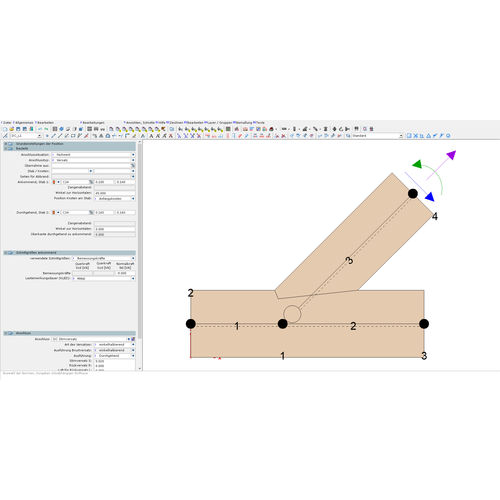Viewport: 500px width, 500px height.
Task: Open the Art des Versatzes dropdown
Action: pos(133,344)
